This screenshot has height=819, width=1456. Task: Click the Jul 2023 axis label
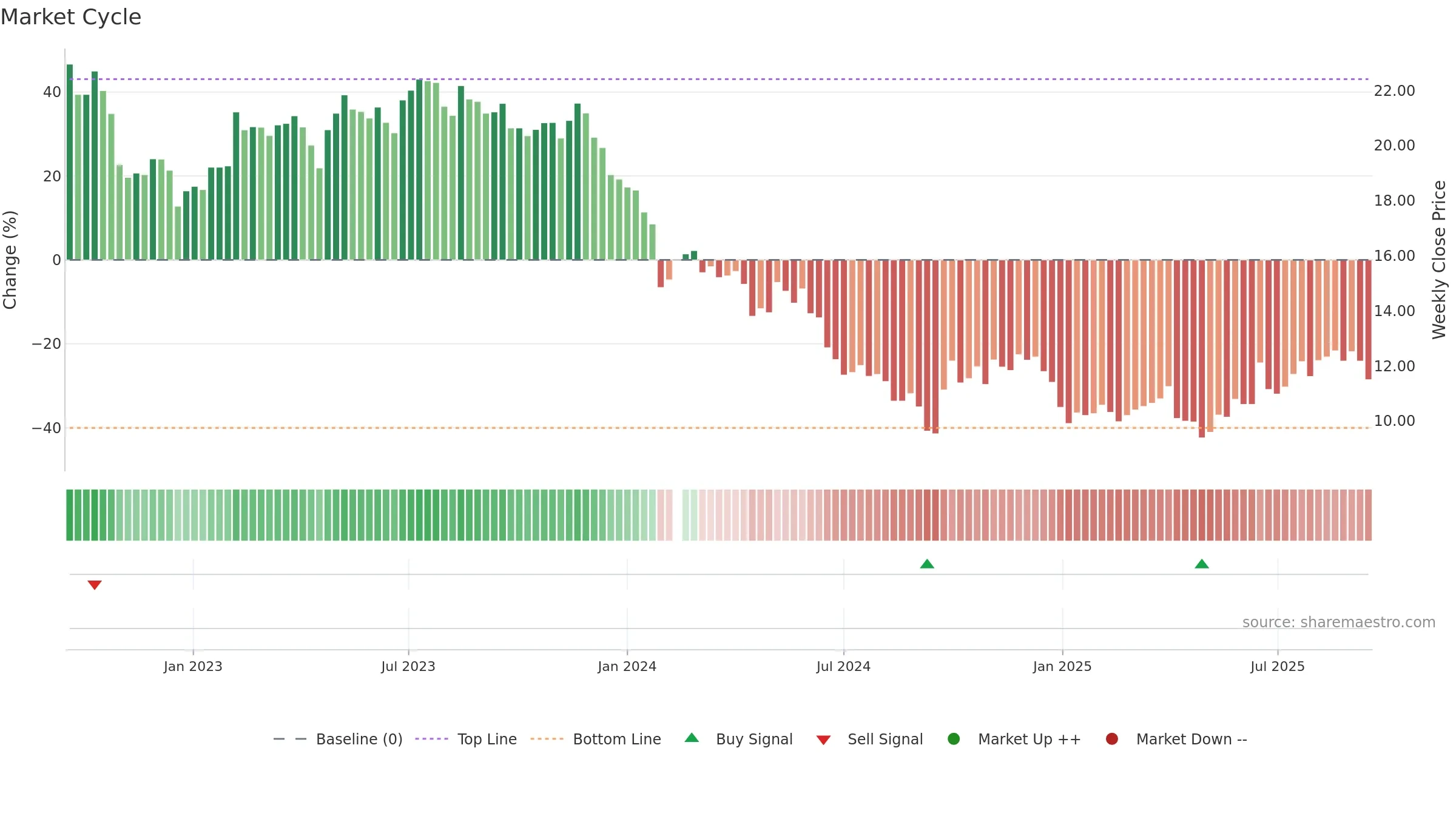[x=408, y=667]
